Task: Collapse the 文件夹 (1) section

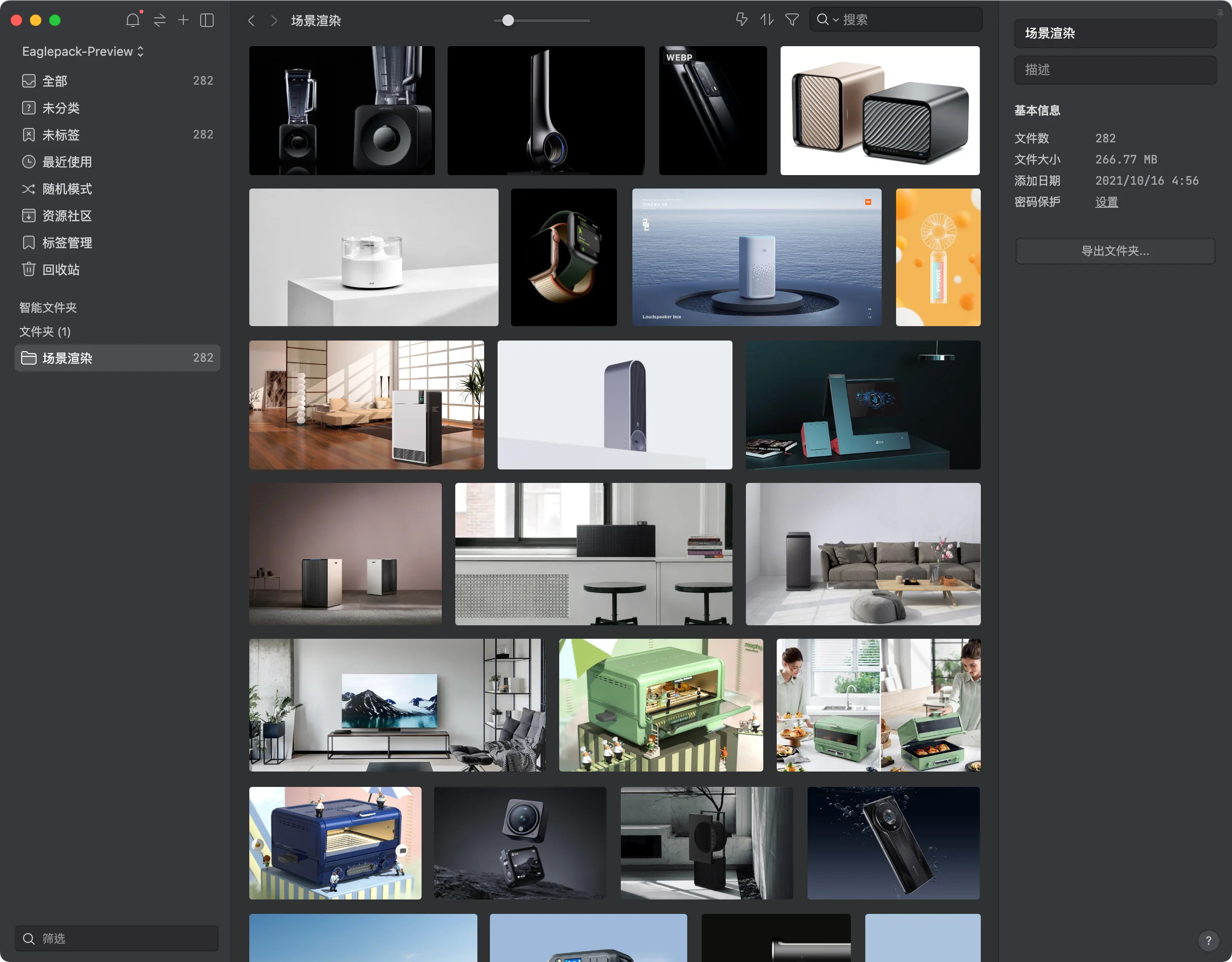Action: pos(45,331)
